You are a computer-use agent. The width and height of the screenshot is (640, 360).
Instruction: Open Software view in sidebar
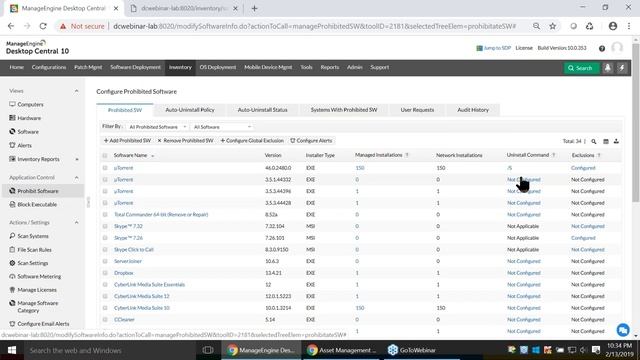[28, 132]
